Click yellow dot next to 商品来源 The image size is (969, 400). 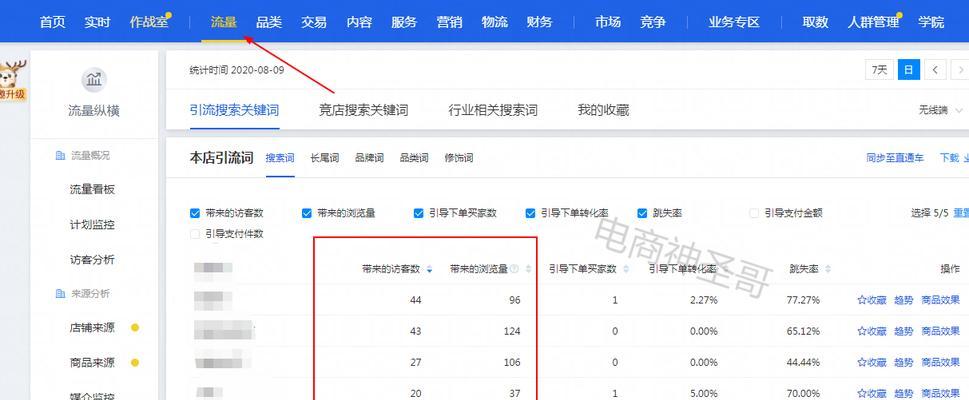135,363
